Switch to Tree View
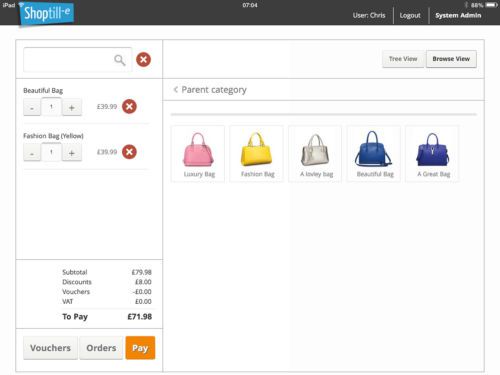Screen dimensions: 500x375 (x=403, y=59)
